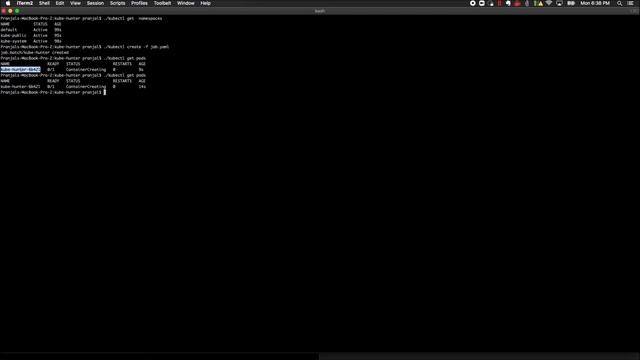Click the '14s' pod age value

142,87
